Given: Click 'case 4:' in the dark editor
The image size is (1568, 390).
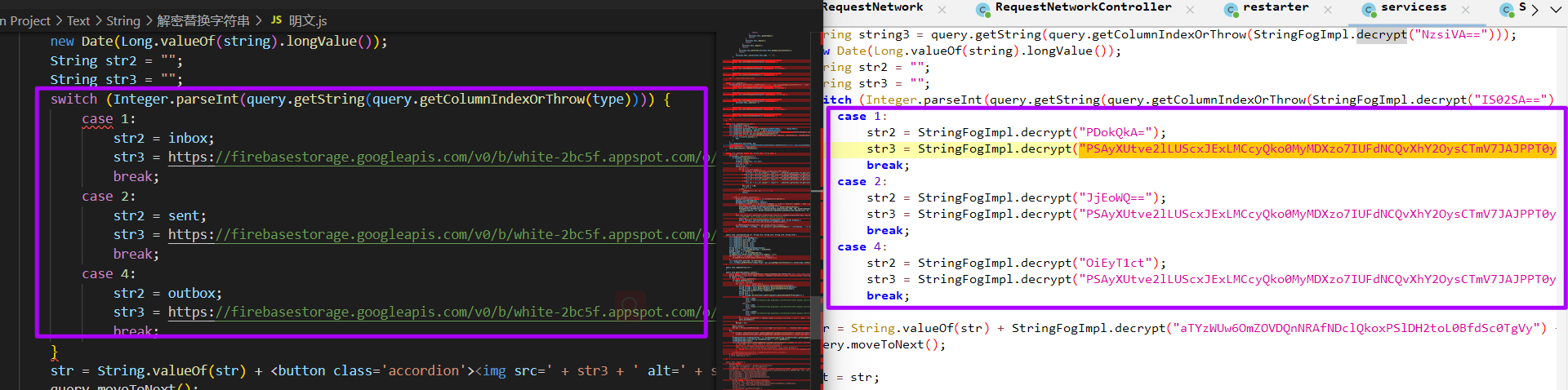Looking at the screenshot, I should click(x=109, y=274).
